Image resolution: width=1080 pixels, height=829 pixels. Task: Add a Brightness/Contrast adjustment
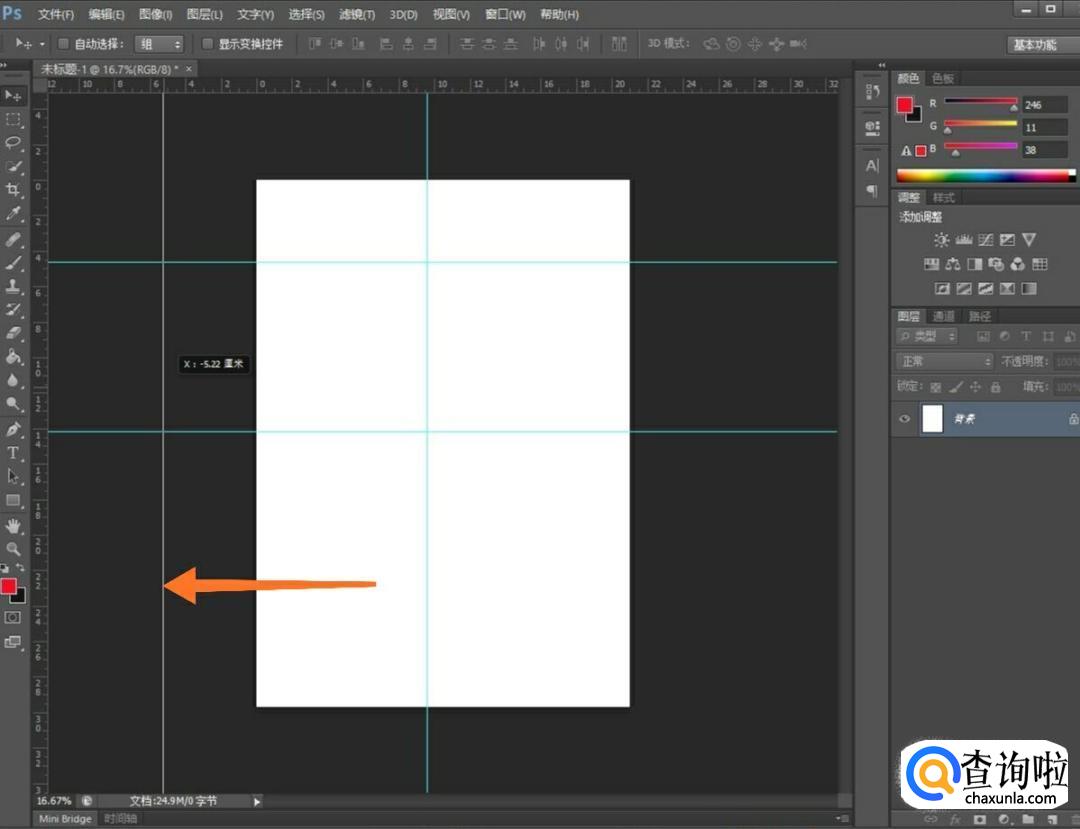click(x=941, y=240)
